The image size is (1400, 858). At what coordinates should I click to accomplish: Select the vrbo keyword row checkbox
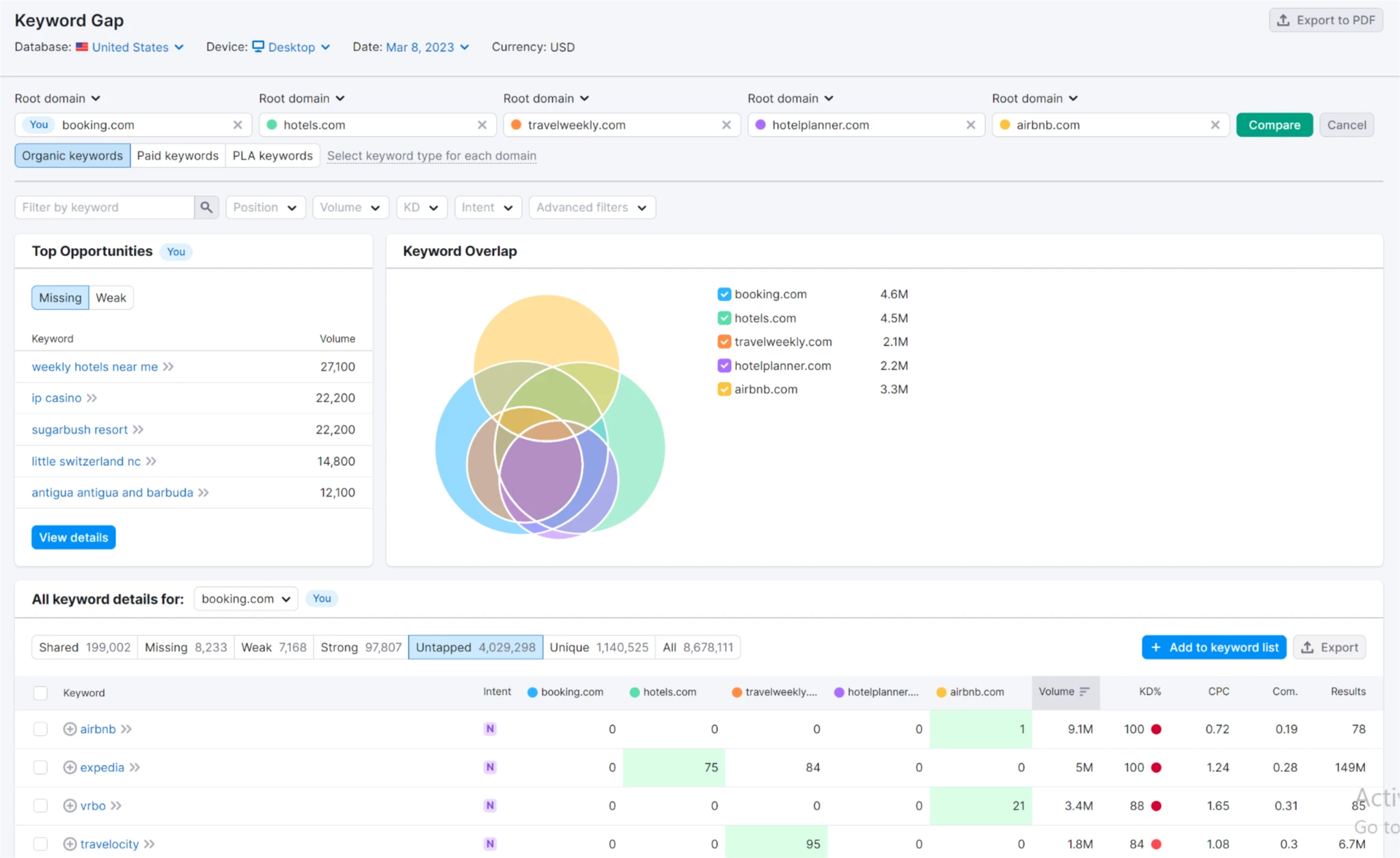coord(41,805)
